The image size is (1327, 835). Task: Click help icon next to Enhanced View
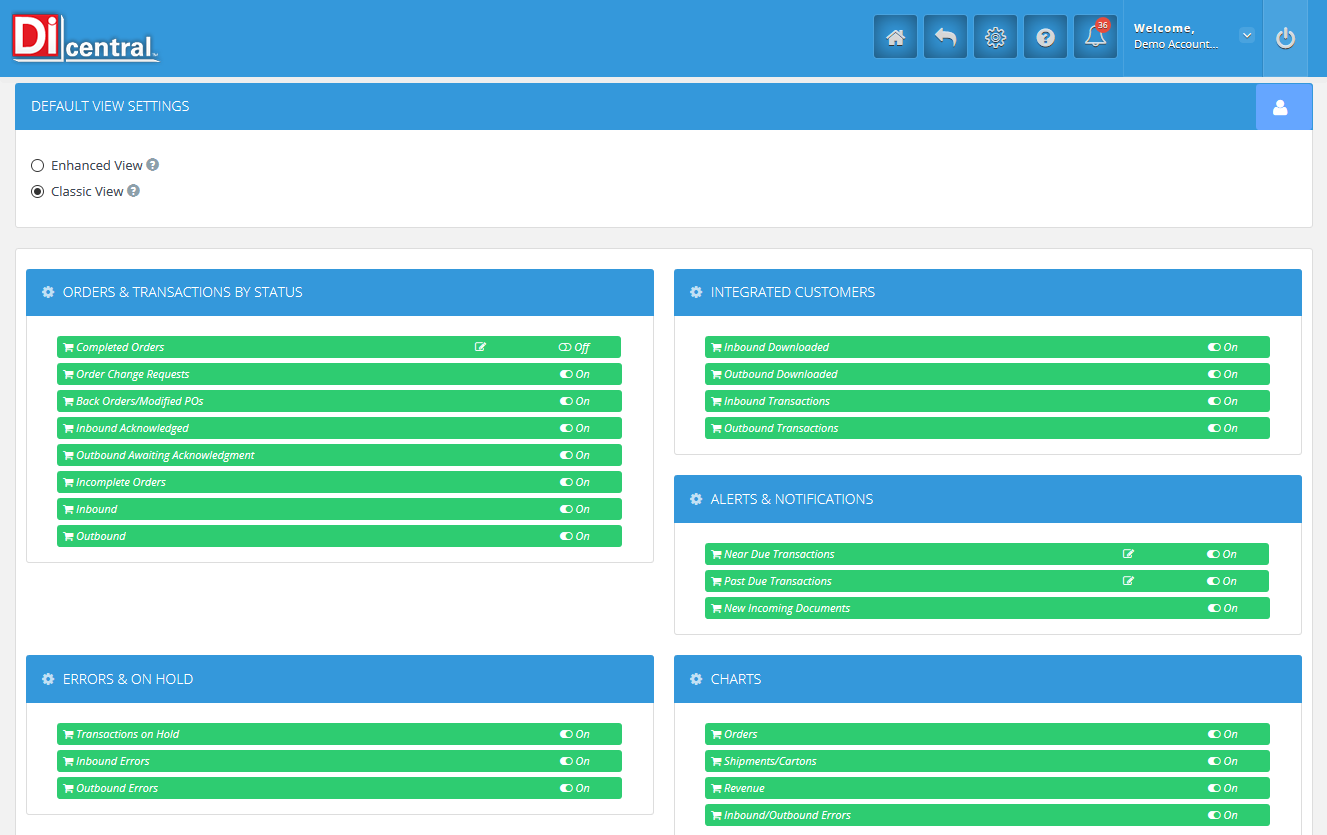pyautogui.click(x=153, y=165)
